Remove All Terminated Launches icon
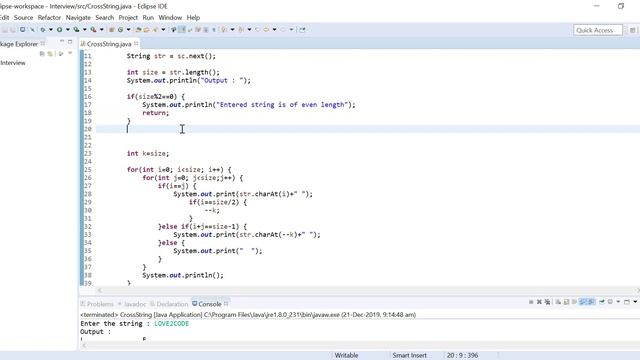The height and width of the screenshot is (360, 640). (547, 302)
